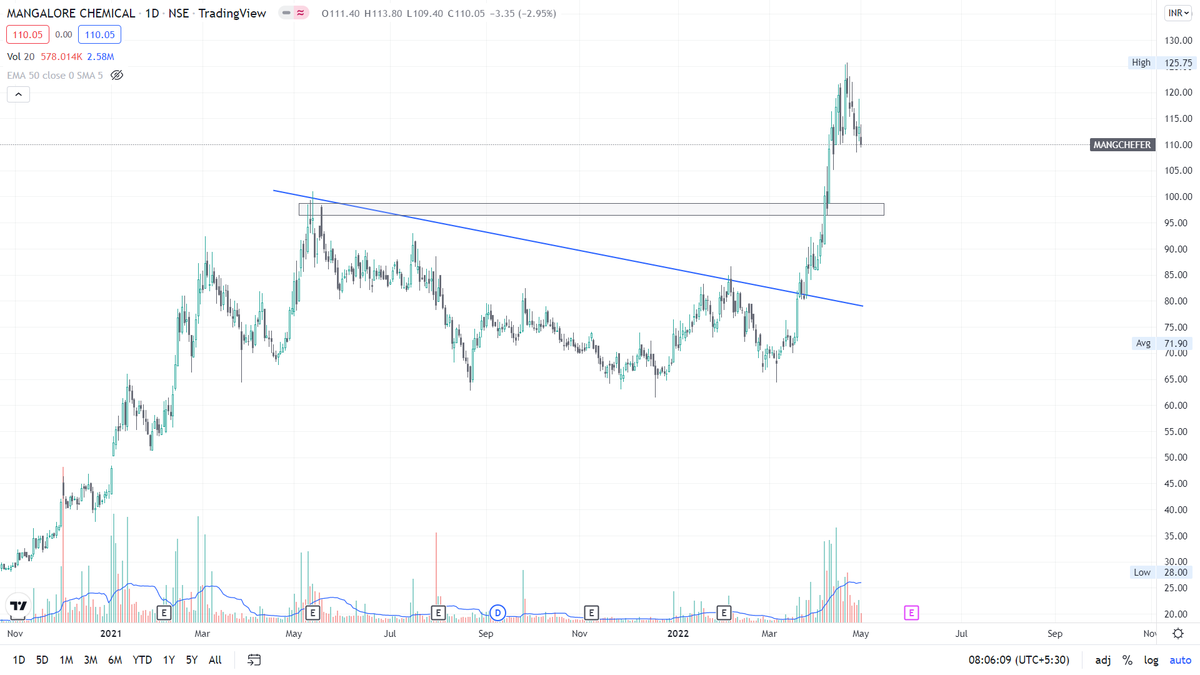Click the MANGCHEFER price label
The height and width of the screenshot is (675, 1200).
coord(1123,145)
